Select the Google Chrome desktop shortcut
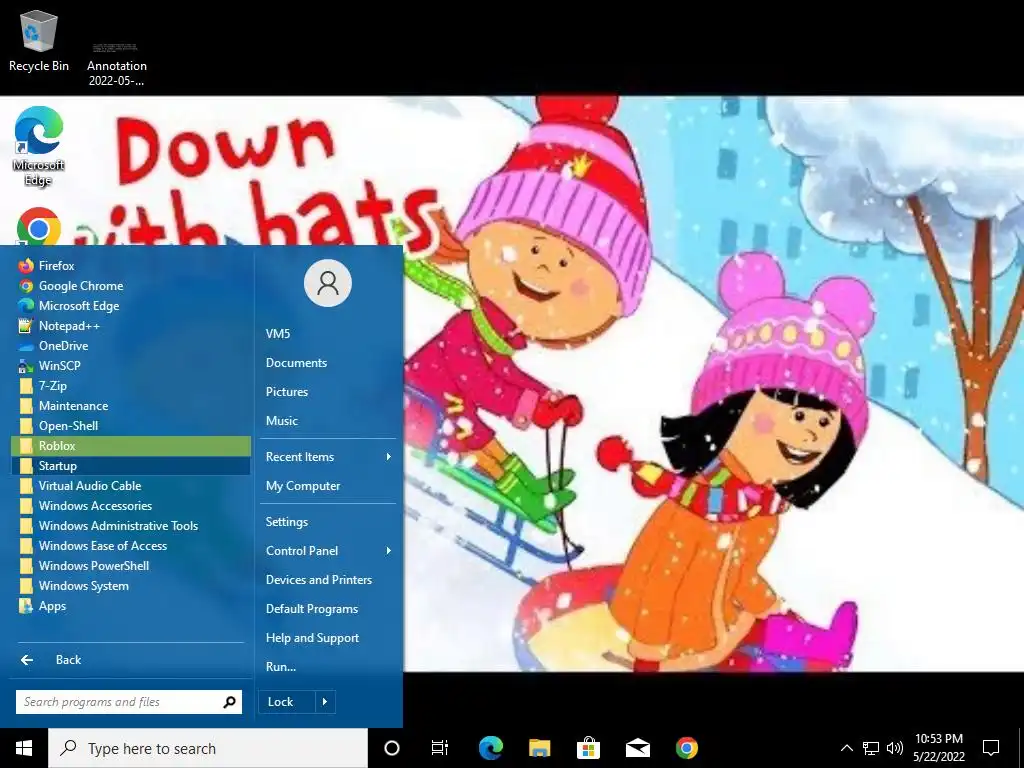This screenshot has width=1024, height=768. [x=39, y=226]
